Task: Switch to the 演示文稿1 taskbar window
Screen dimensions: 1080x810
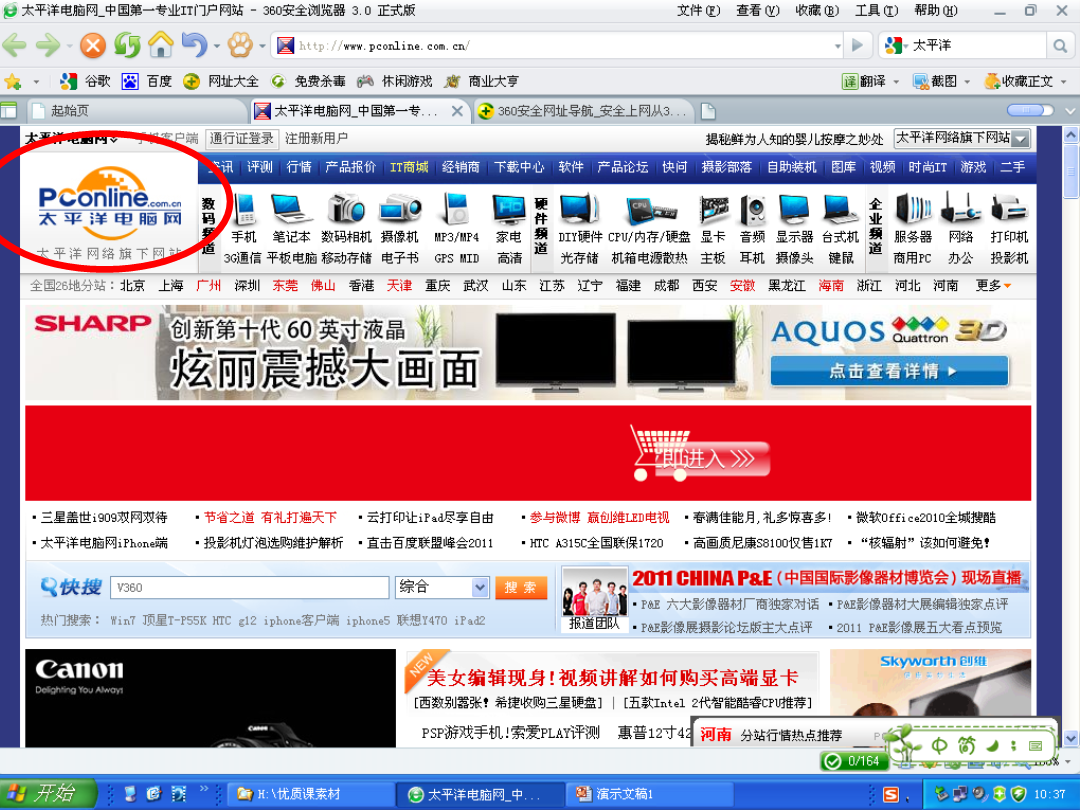Action: [649, 794]
